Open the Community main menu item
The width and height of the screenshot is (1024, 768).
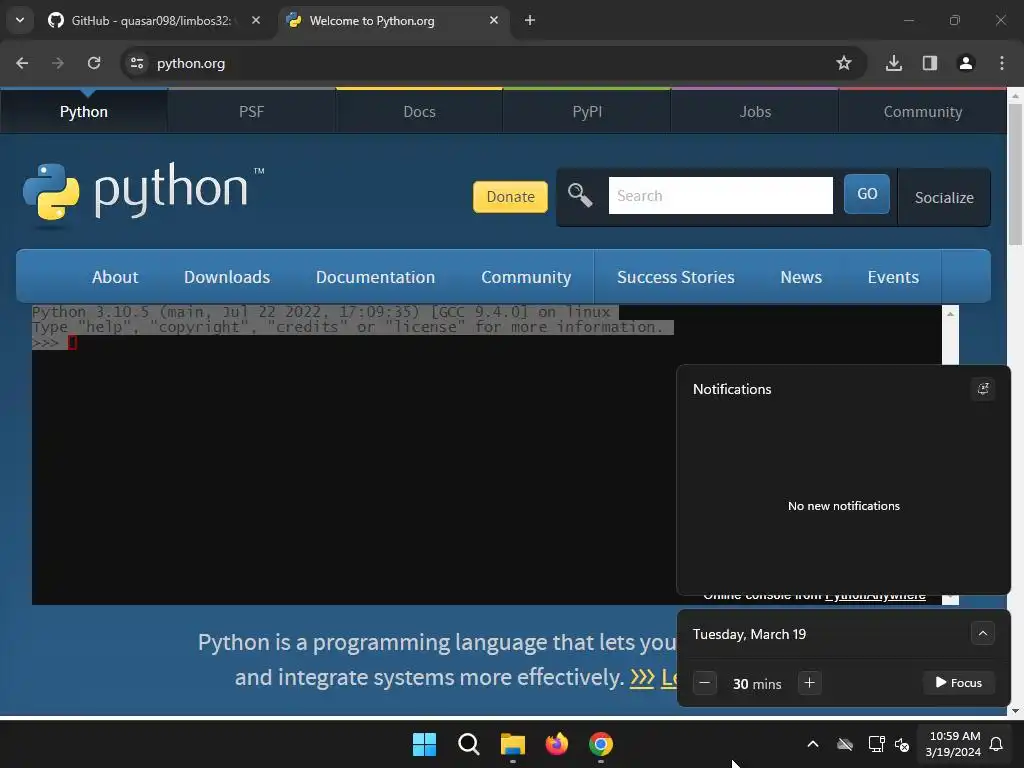pyautogui.click(x=526, y=277)
